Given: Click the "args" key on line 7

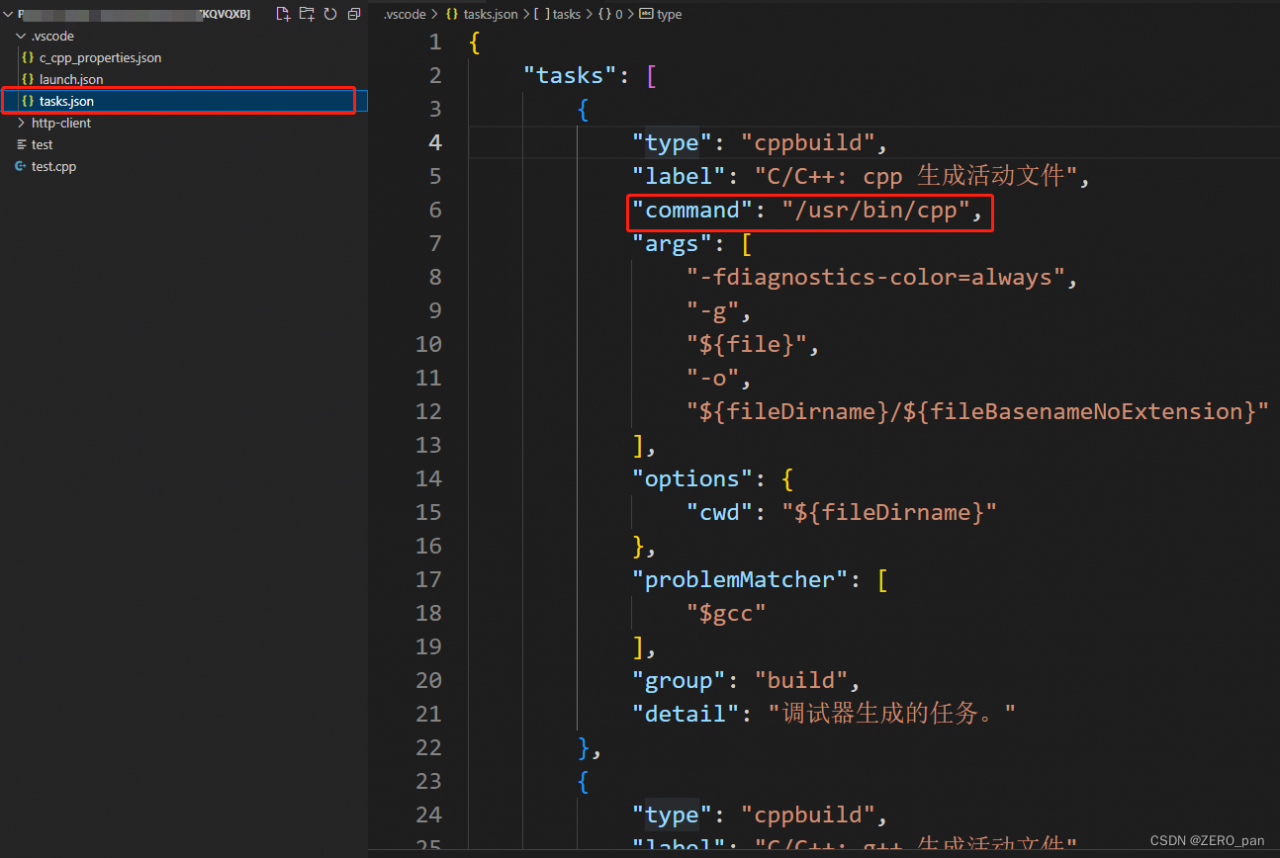Looking at the screenshot, I should 672,244.
